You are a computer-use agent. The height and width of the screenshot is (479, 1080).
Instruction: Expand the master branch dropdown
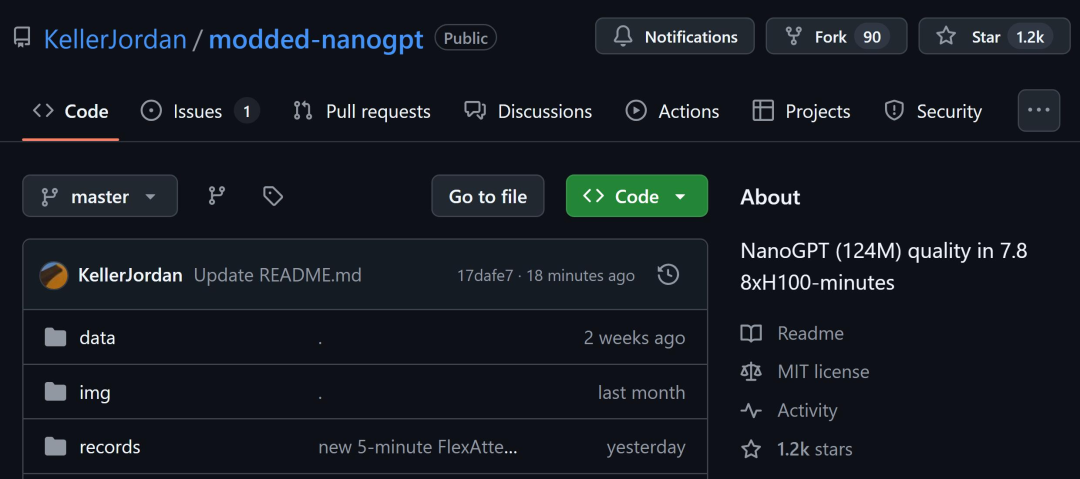click(x=100, y=196)
